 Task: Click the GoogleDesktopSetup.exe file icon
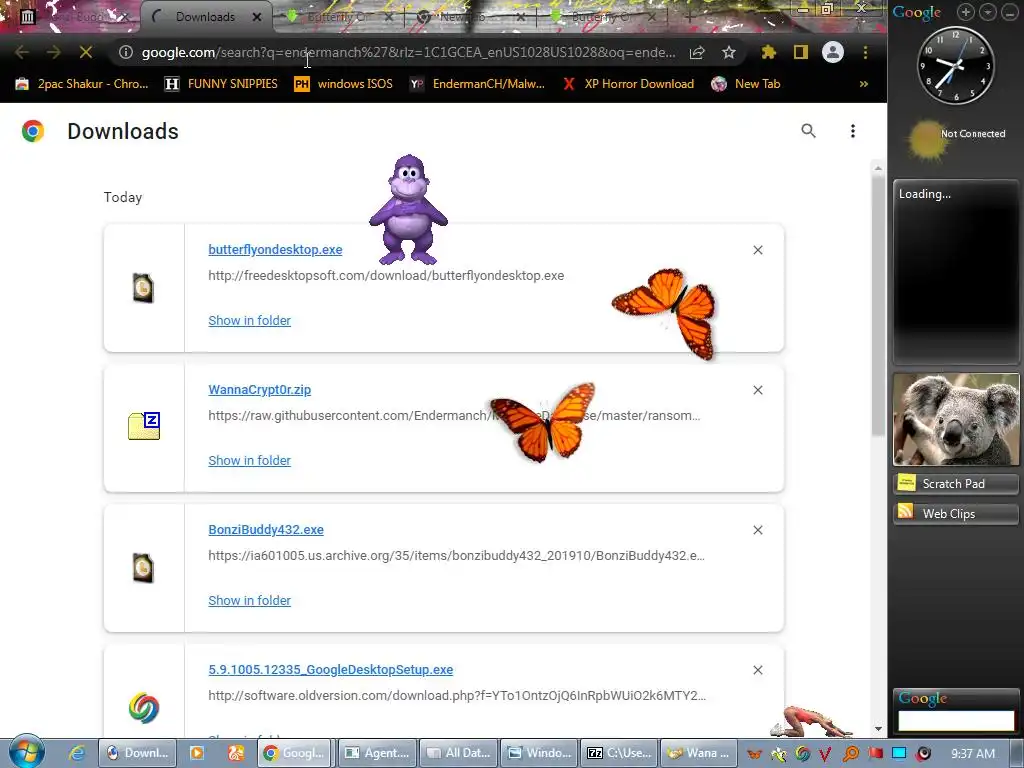pyautogui.click(x=144, y=708)
